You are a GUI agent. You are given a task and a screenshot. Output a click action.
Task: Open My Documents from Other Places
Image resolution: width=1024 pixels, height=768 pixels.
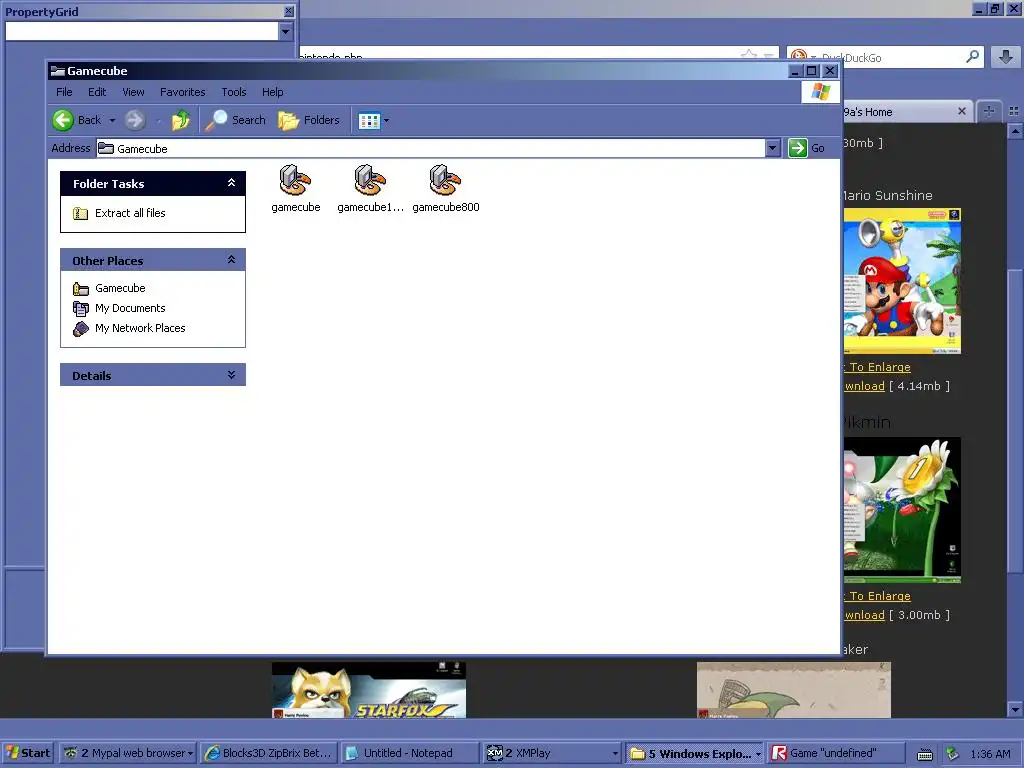coord(130,308)
